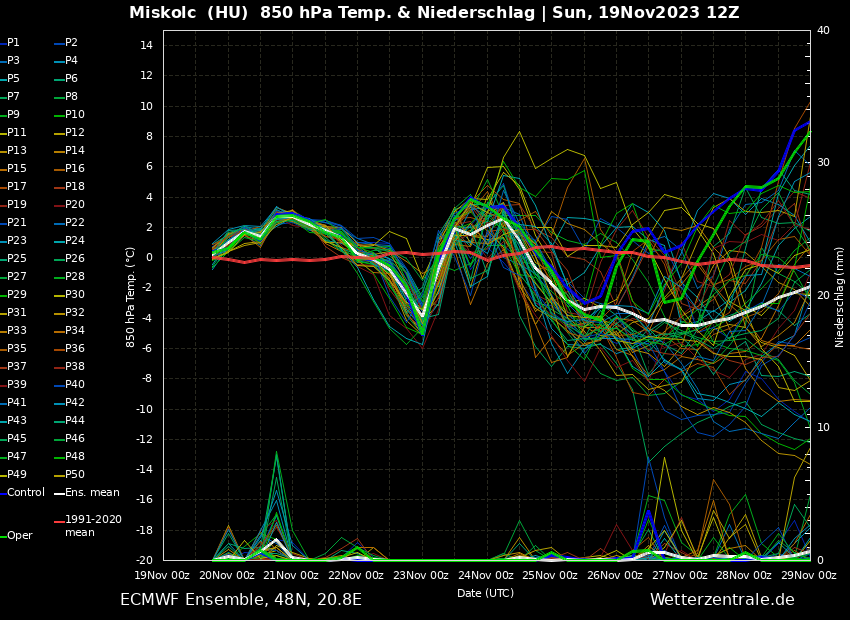
Task: Click the 29Nov 00z date tick
Action: [x=808, y=575]
